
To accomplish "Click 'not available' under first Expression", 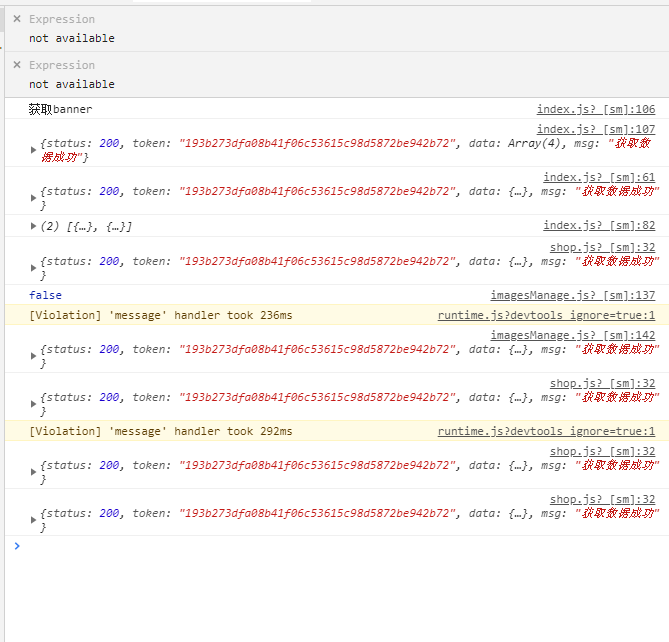I will pos(72,38).
